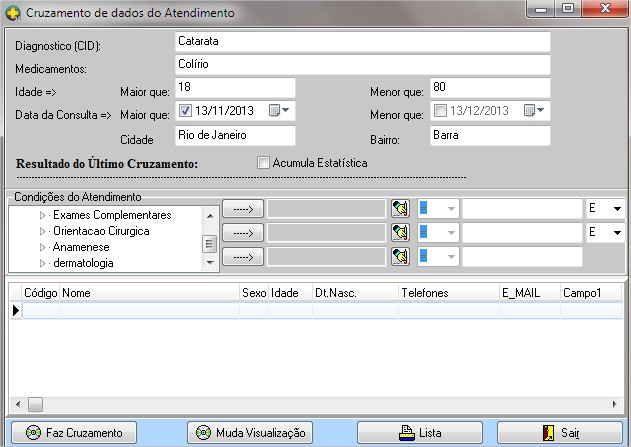631x447 pixels.
Task: Click the lookup icon in third condition row
Action: point(401,256)
